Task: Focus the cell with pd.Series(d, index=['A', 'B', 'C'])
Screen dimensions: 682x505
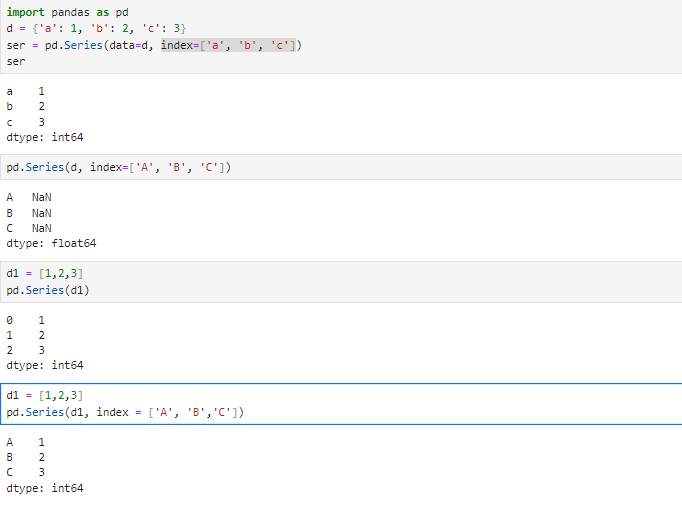Action: tap(341, 167)
